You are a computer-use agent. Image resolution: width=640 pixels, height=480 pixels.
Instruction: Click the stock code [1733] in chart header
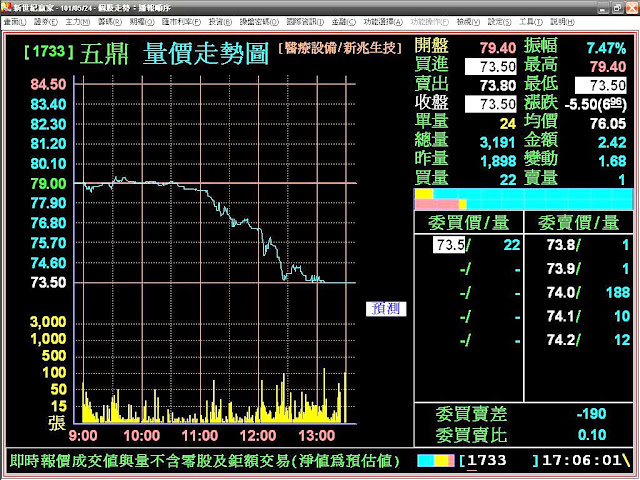[x=49, y=52]
